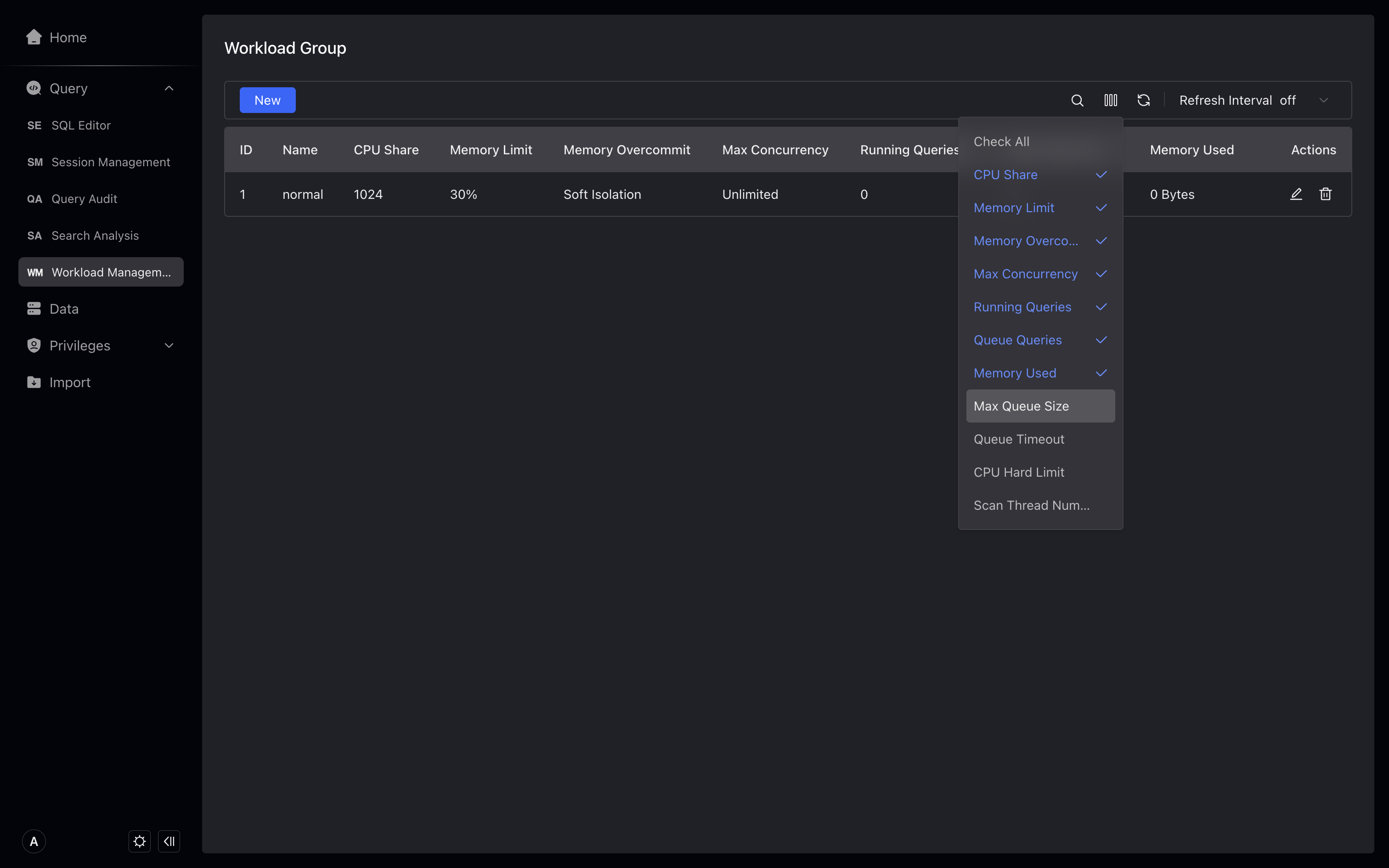Expand the Privileges menu chevron
Image resolution: width=1389 pixels, height=868 pixels.
(169, 345)
